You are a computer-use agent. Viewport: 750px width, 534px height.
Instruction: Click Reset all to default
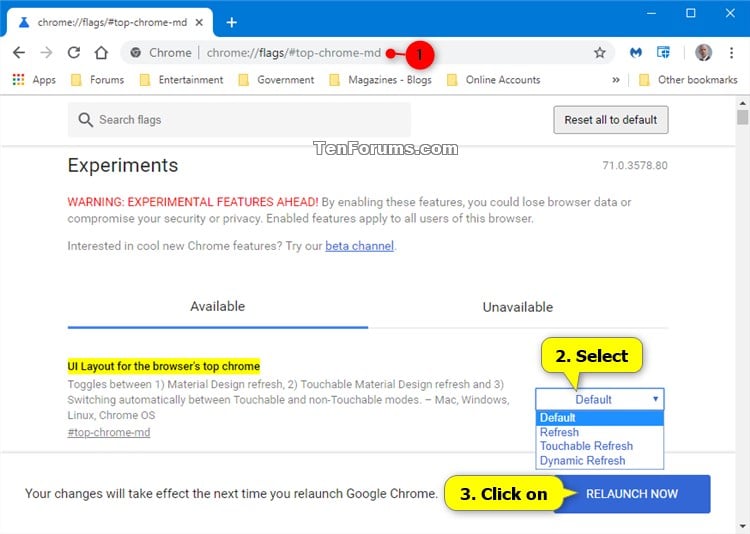tap(611, 120)
